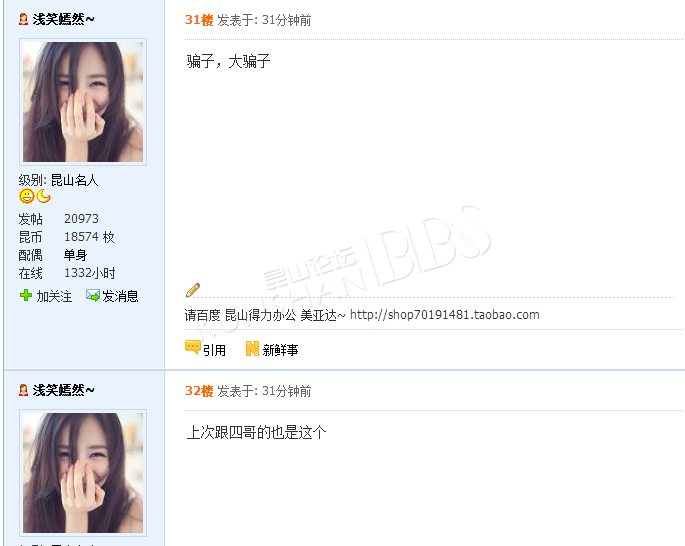
Task: Click the avatar photo in post 32
Action: (x=83, y=473)
